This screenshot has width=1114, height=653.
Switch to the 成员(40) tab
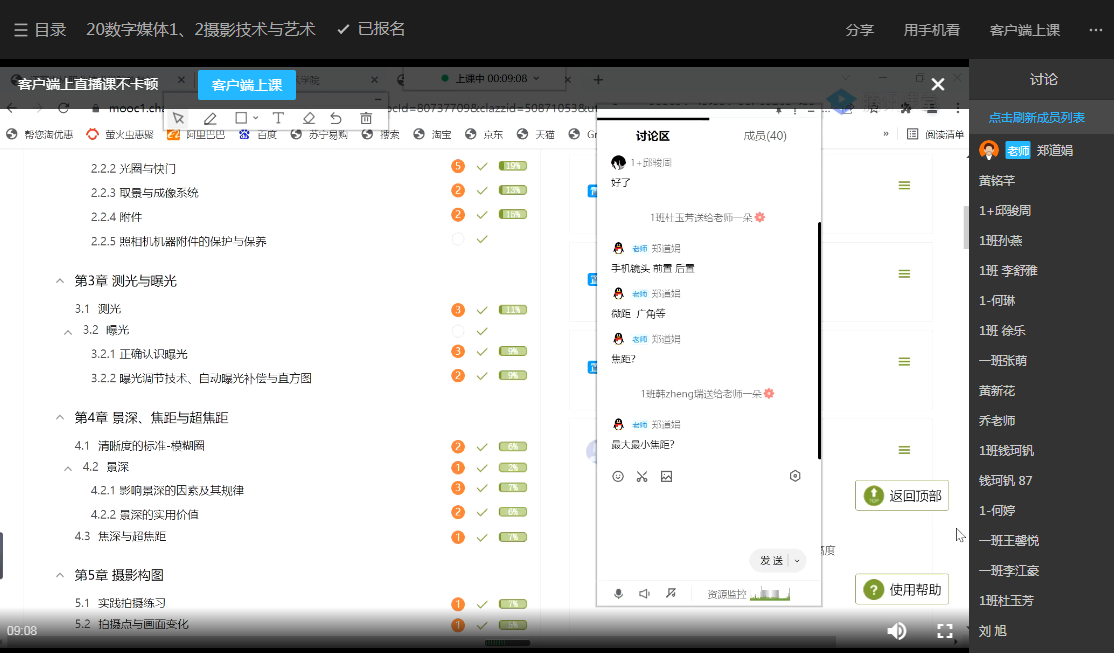(x=765, y=136)
